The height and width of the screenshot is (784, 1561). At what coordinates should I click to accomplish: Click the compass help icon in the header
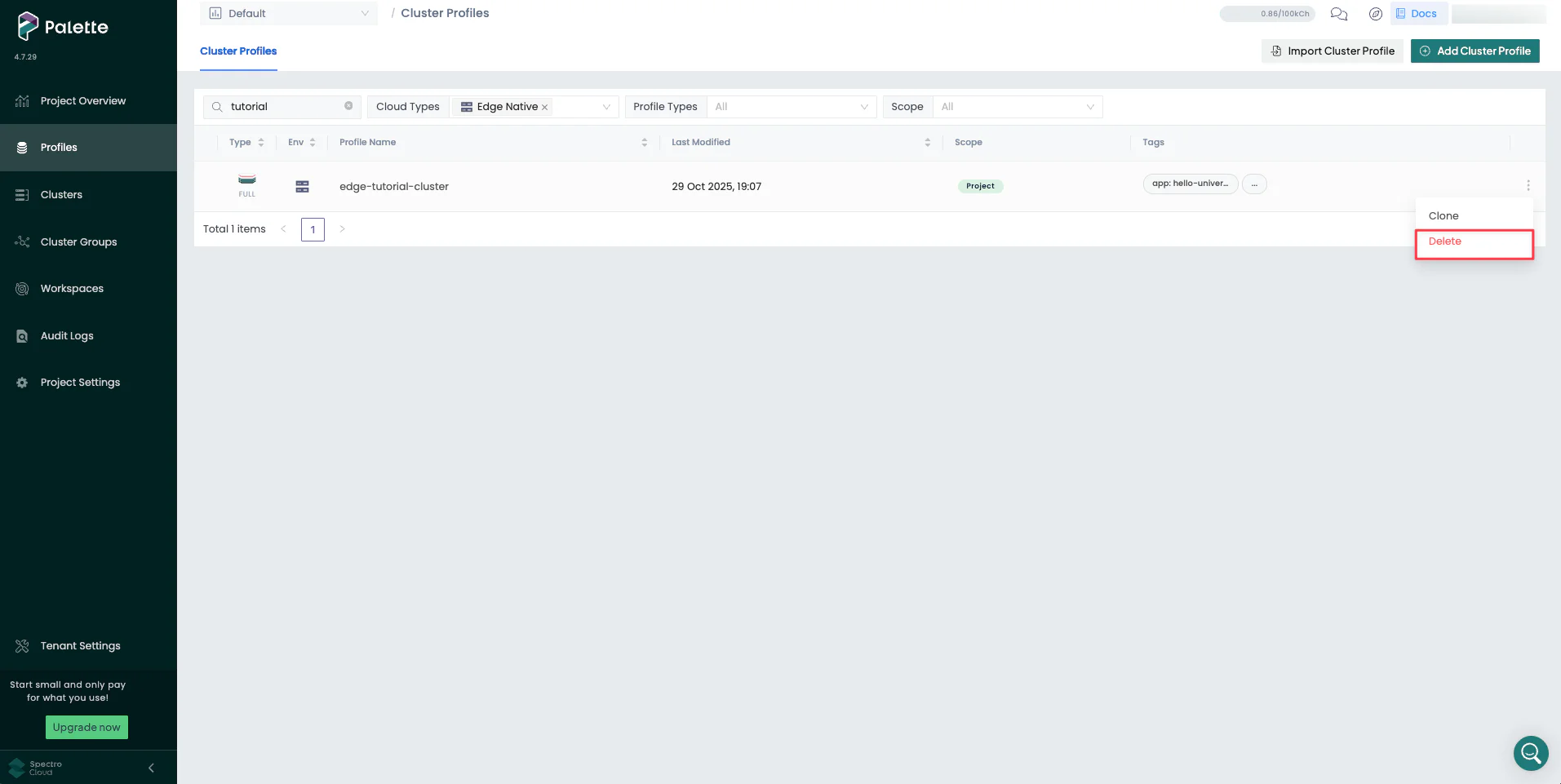click(1375, 14)
